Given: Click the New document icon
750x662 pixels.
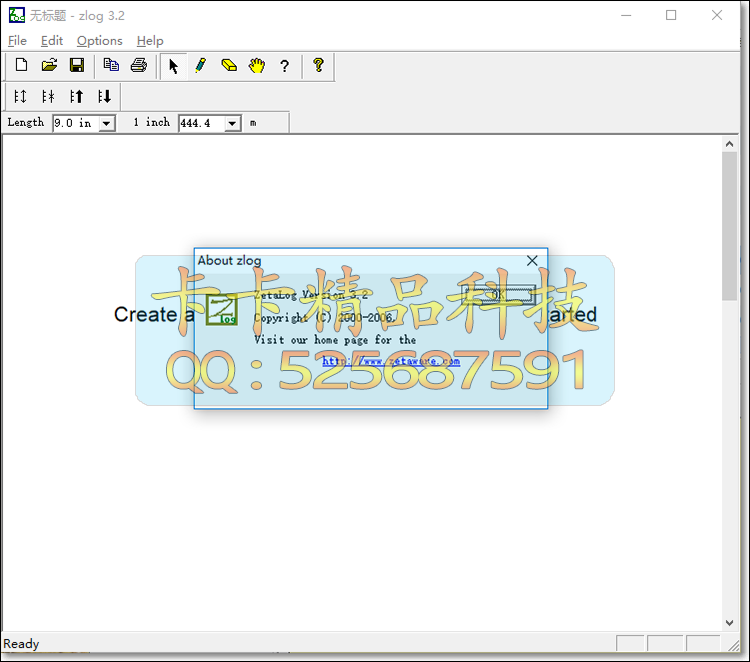Looking at the screenshot, I should point(21,65).
